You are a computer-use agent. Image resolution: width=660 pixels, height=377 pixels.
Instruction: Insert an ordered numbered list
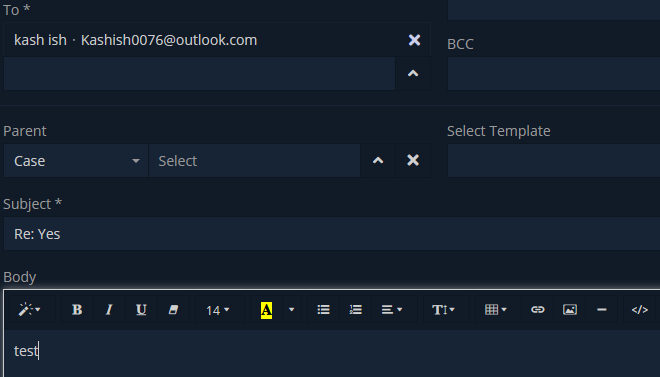pos(355,310)
